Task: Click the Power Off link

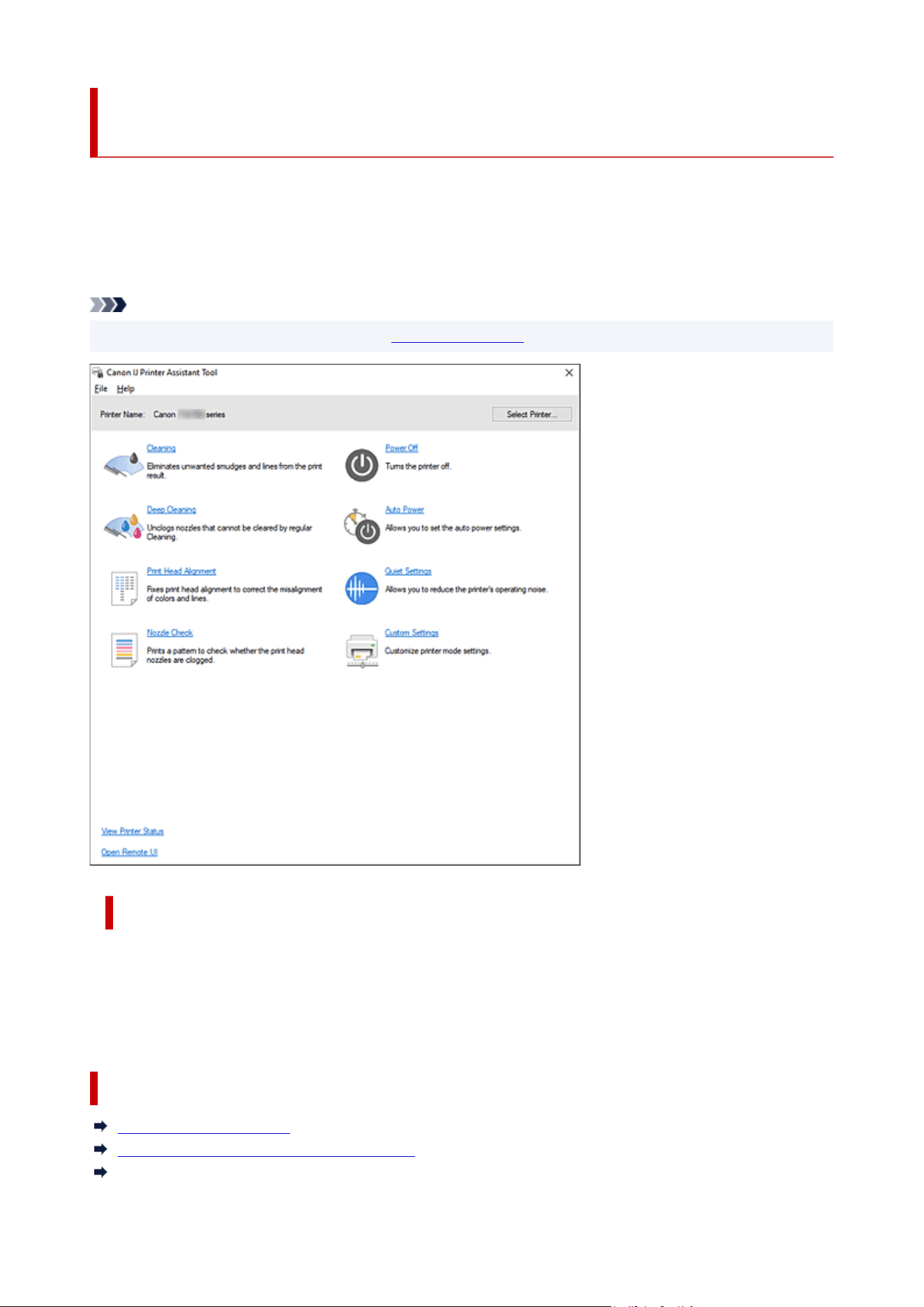Action: pyautogui.click(x=401, y=448)
